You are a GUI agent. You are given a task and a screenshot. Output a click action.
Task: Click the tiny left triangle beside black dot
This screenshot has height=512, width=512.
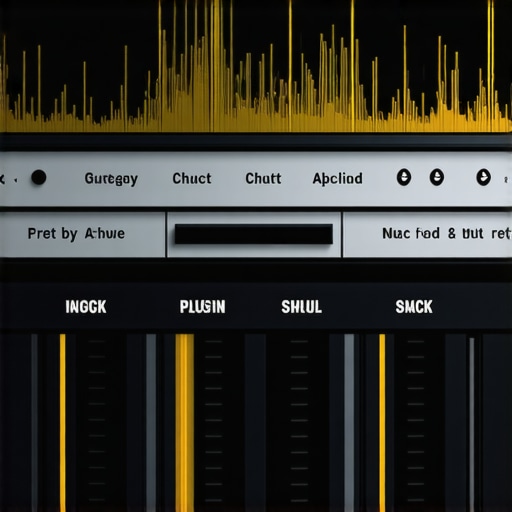tap(16, 180)
